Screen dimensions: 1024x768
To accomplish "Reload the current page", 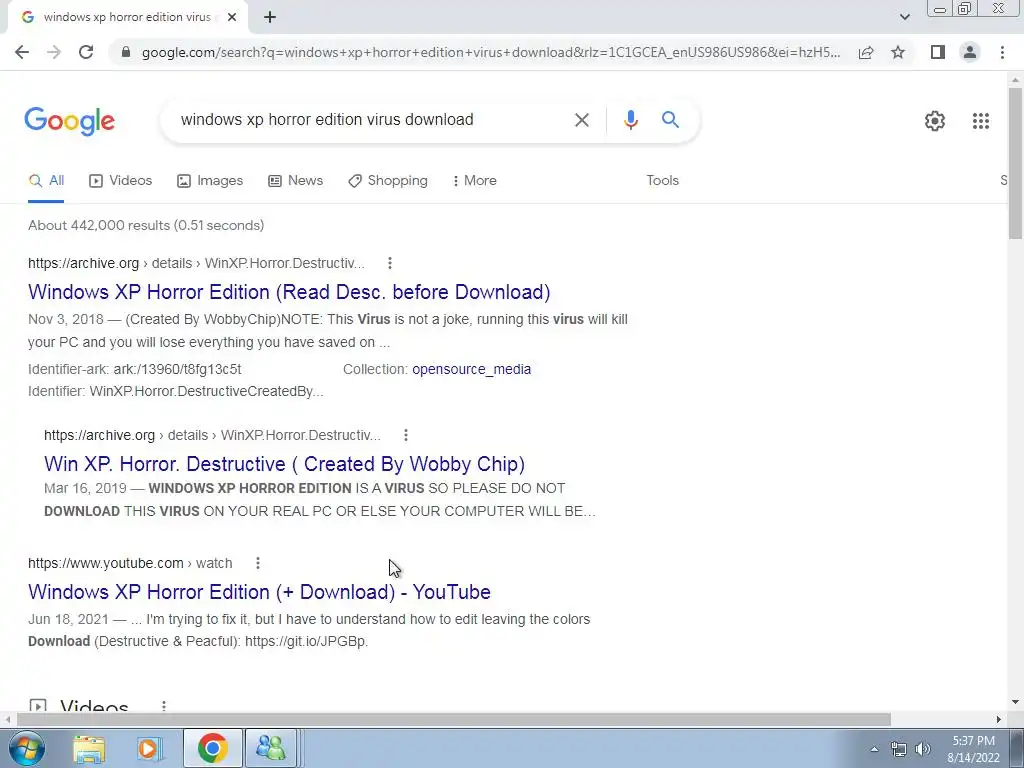I will point(86,52).
